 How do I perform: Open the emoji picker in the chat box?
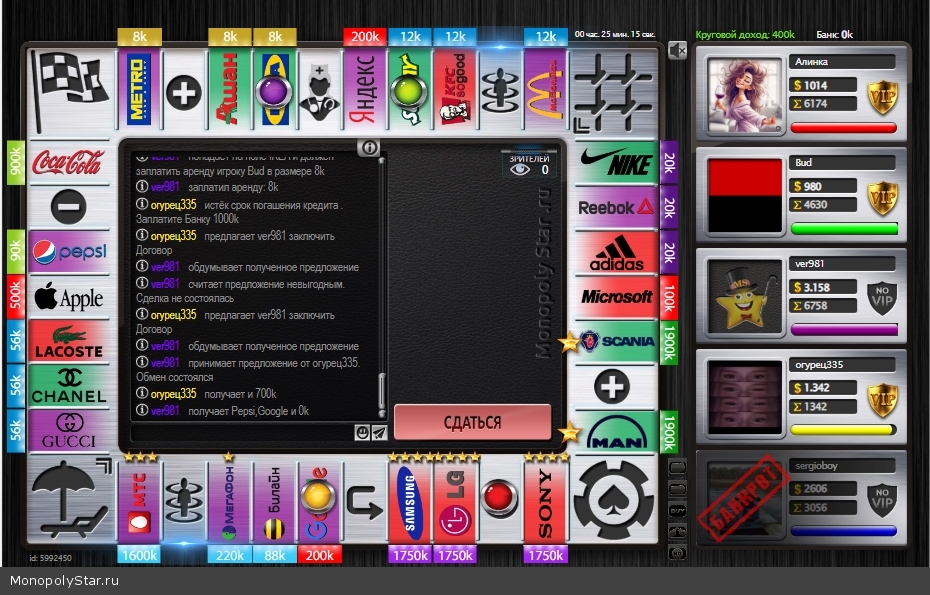[x=362, y=432]
